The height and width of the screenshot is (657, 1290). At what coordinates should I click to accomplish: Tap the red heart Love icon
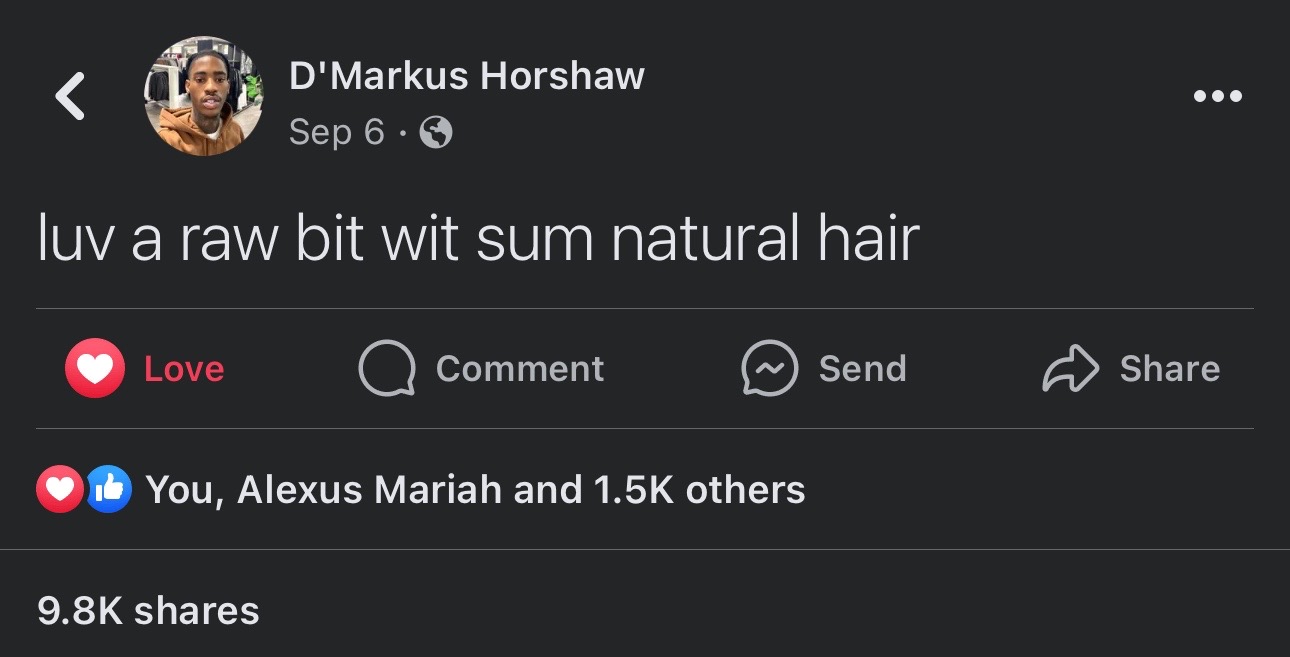click(95, 369)
